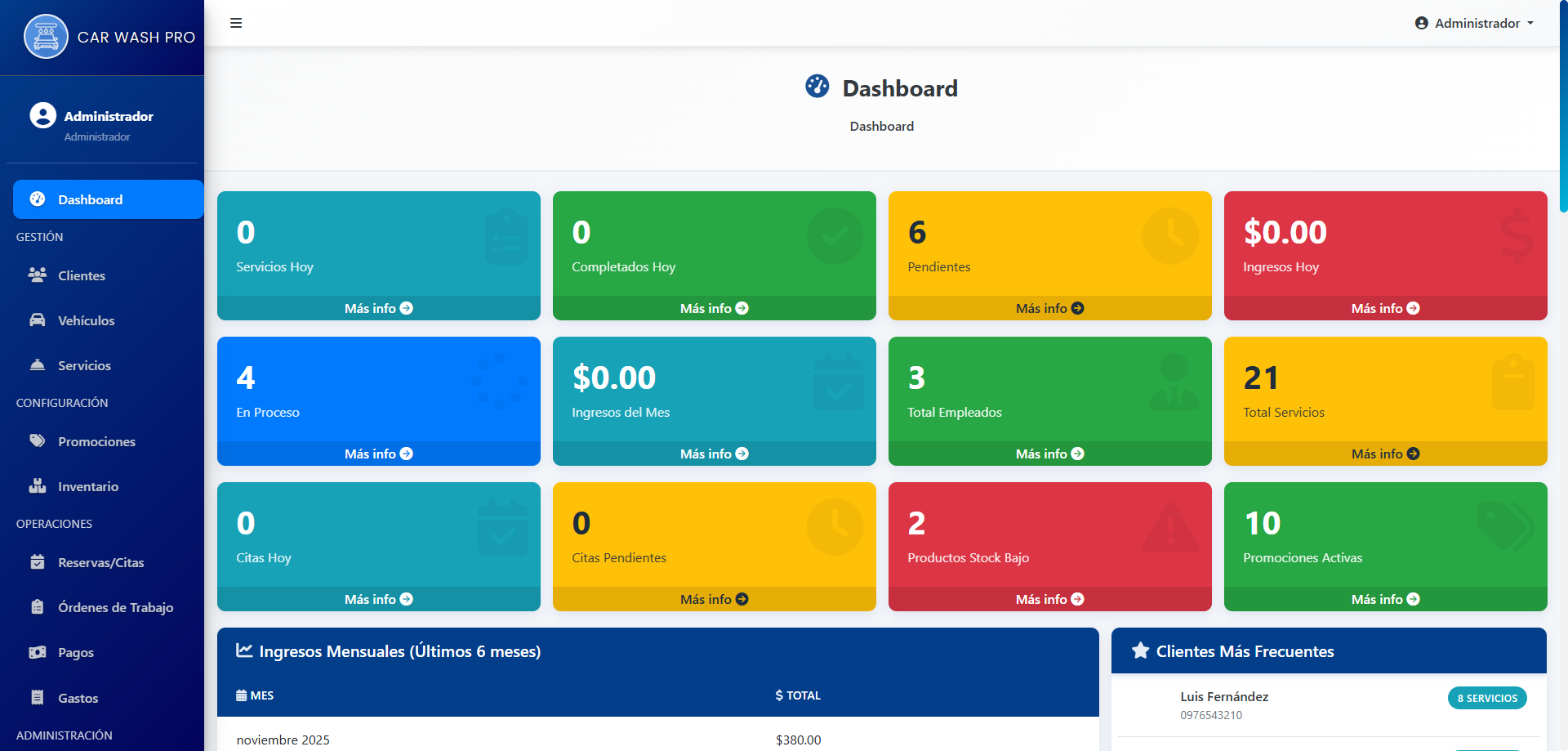Click the Pagos money icon in sidebar
Screen dimensions: 1568x751
(38, 652)
